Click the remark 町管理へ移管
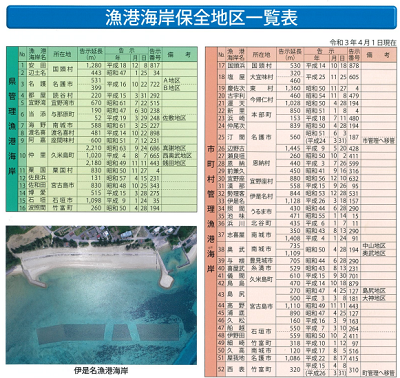Viewport: 400px width, 378px height. pos(378,373)
